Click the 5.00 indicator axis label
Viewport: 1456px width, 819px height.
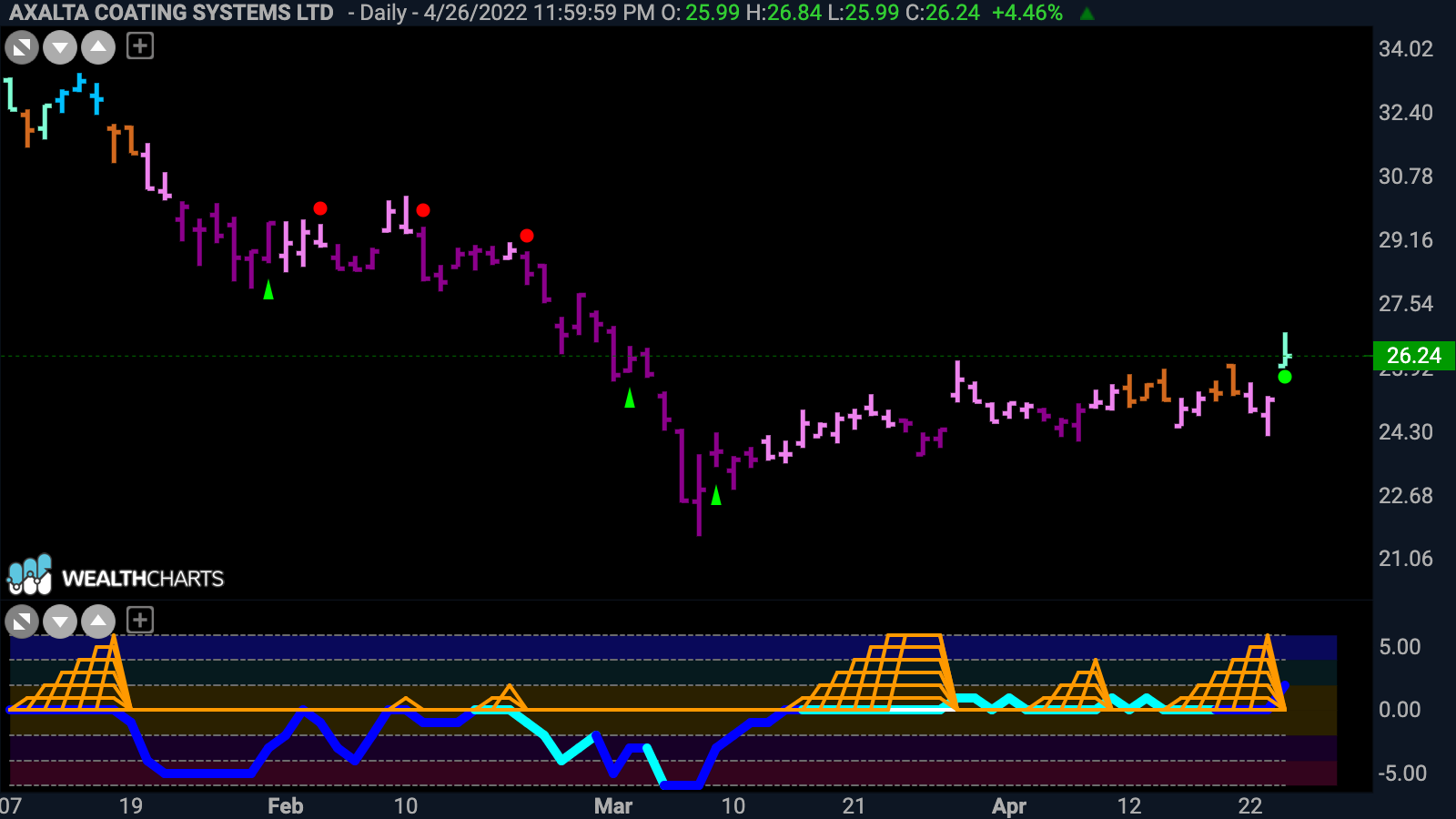[x=1400, y=647]
